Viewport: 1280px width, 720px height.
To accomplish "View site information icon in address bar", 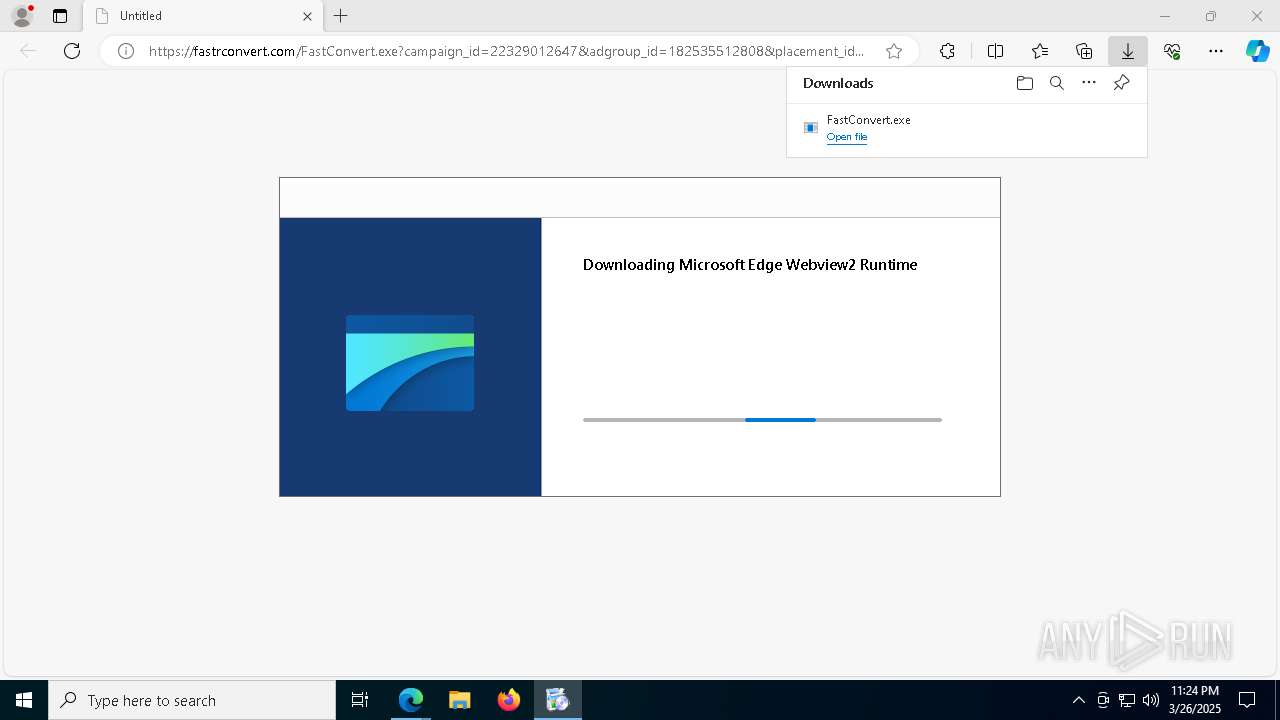I will (x=126, y=51).
